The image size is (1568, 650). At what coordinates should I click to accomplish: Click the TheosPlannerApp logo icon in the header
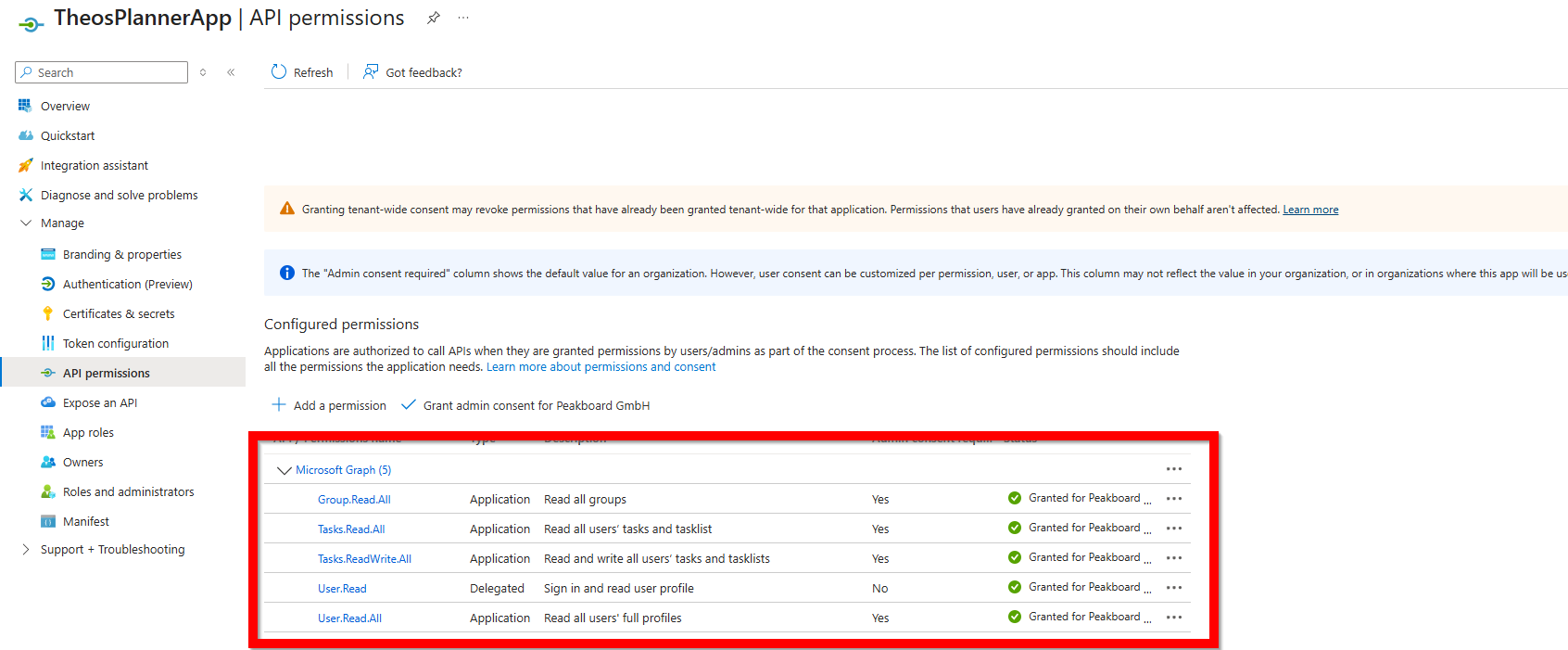coord(31,24)
